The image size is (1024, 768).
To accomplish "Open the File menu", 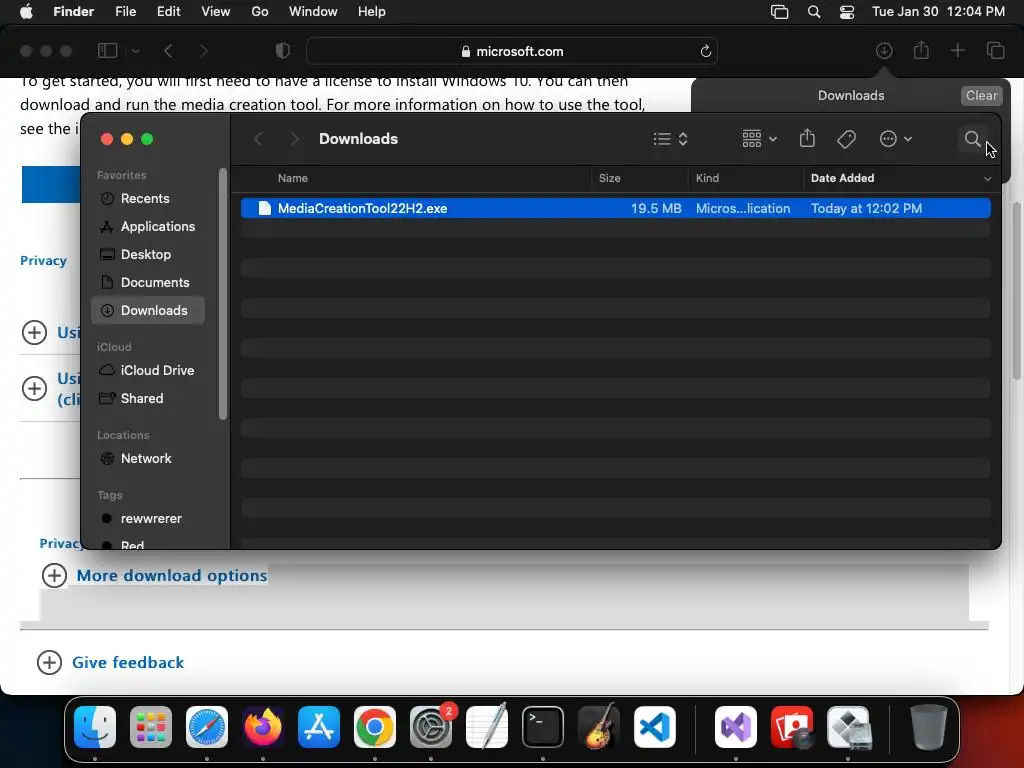I will (125, 12).
